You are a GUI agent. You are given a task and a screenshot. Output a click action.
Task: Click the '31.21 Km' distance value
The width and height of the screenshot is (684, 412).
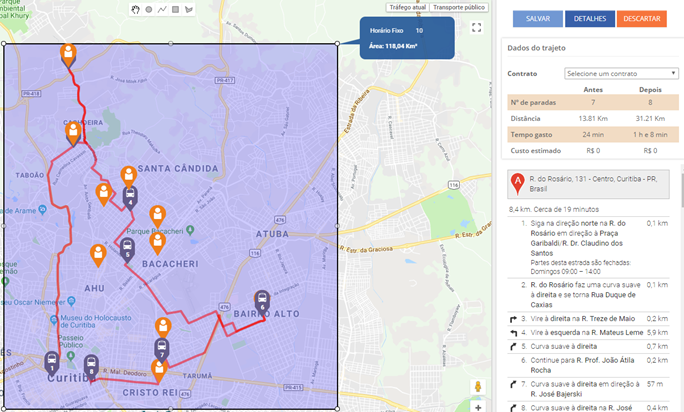(650, 118)
